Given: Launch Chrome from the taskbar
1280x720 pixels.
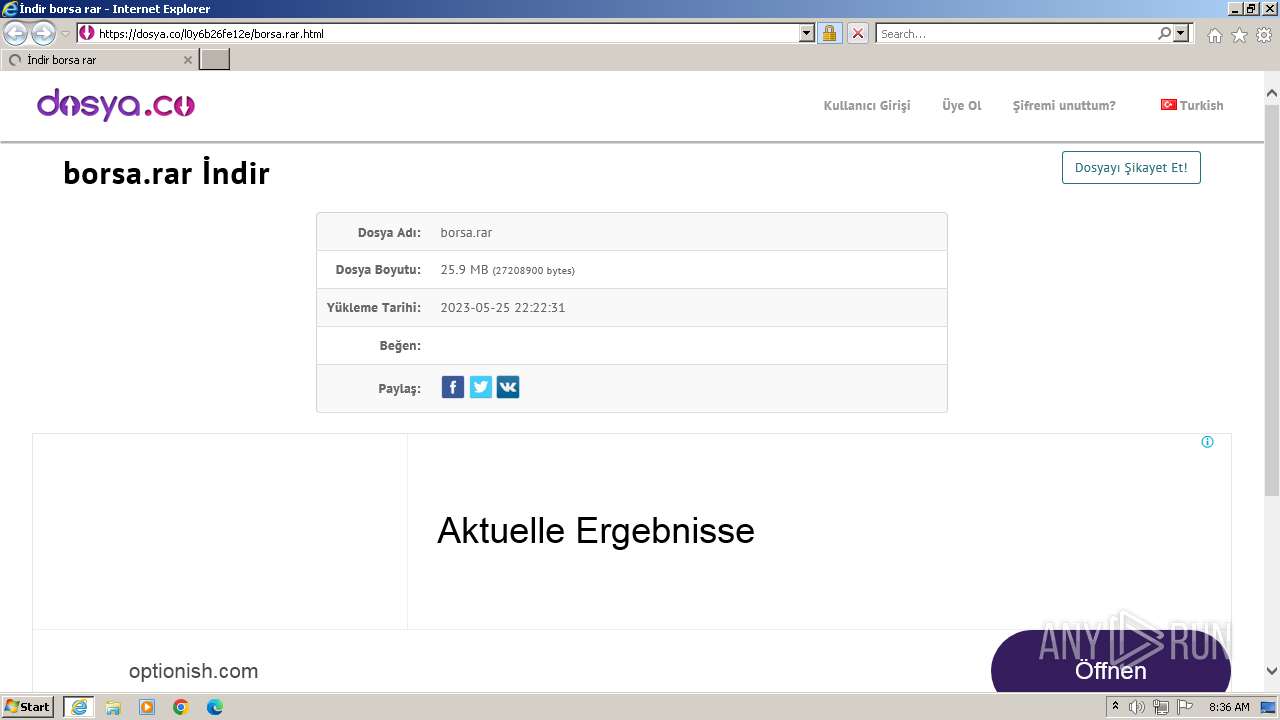Looking at the screenshot, I should (x=181, y=707).
